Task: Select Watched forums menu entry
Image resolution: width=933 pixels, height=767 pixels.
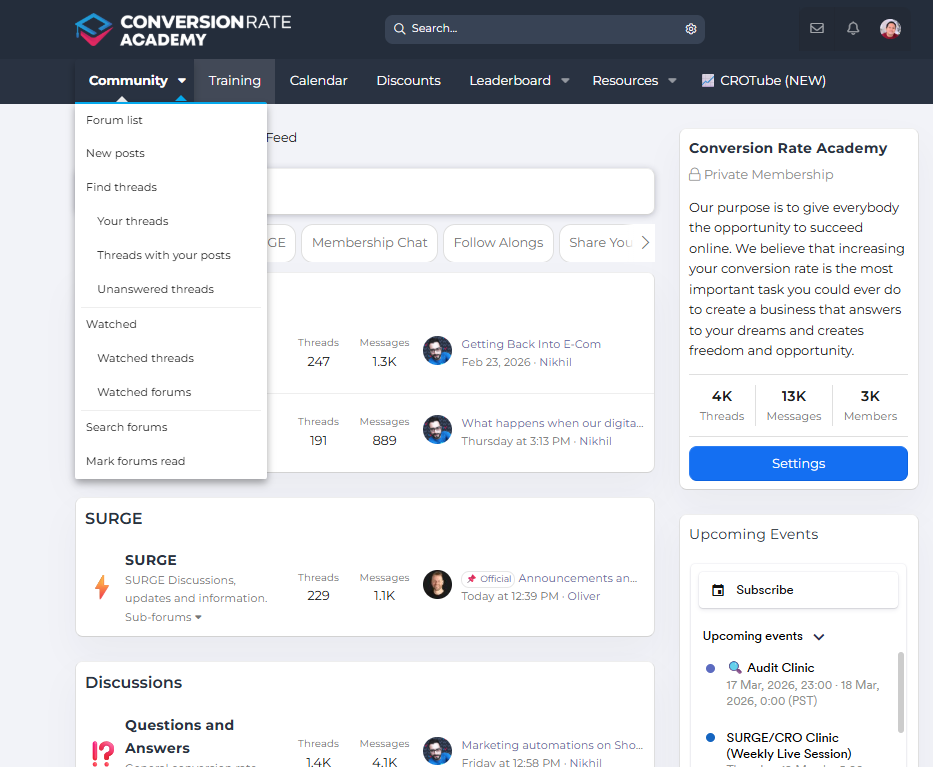Action: [171, 392]
